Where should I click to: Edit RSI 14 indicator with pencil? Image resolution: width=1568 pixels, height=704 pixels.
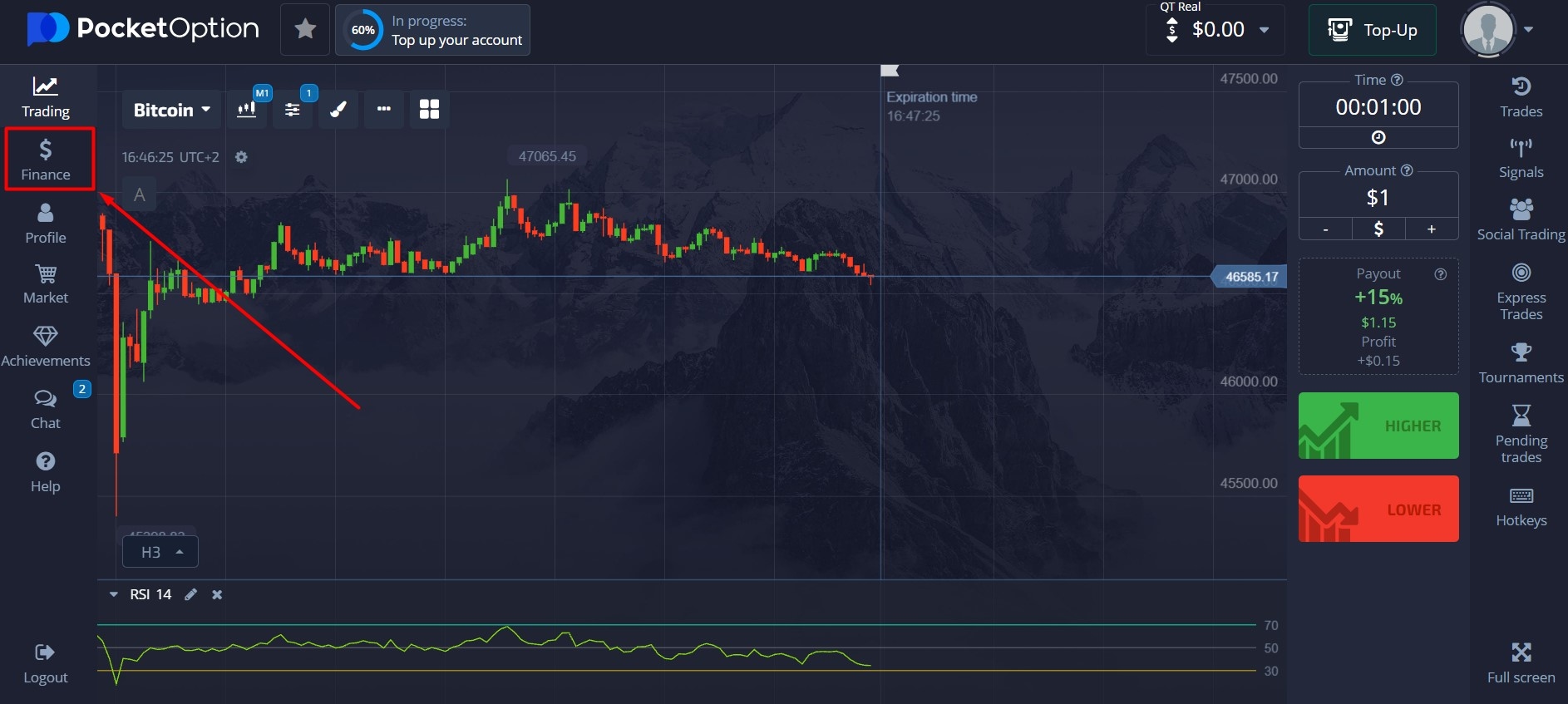pyautogui.click(x=191, y=594)
